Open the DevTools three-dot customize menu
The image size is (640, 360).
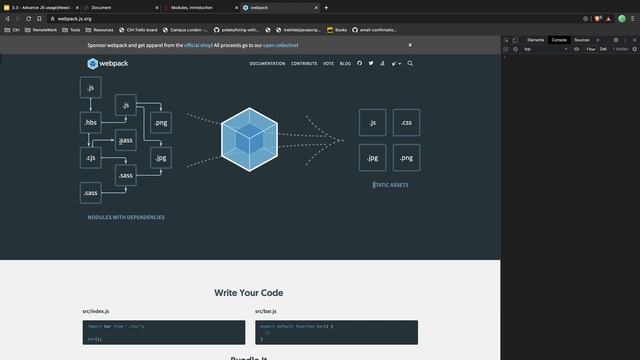[x=625, y=40]
